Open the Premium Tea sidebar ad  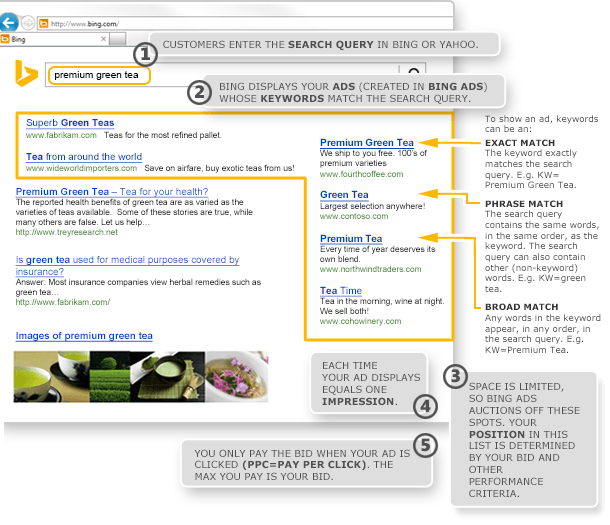pyautogui.click(x=351, y=239)
